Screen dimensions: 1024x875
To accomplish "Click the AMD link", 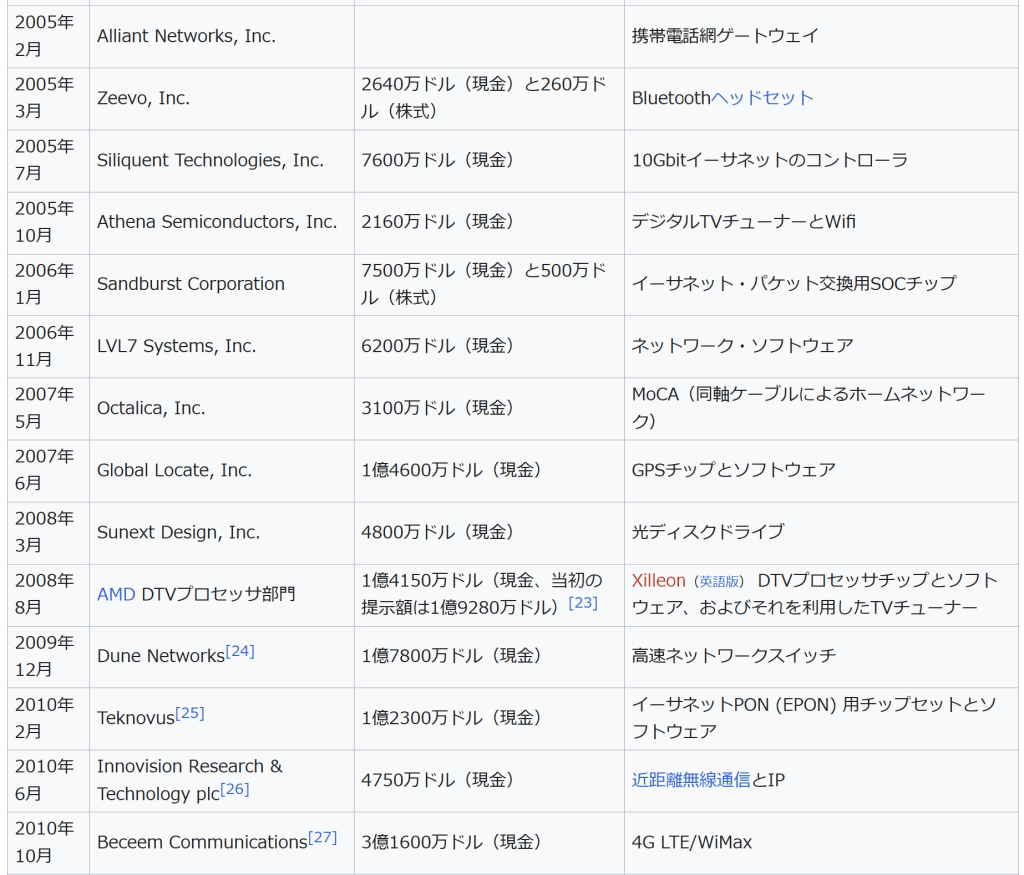I will click(x=115, y=594).
